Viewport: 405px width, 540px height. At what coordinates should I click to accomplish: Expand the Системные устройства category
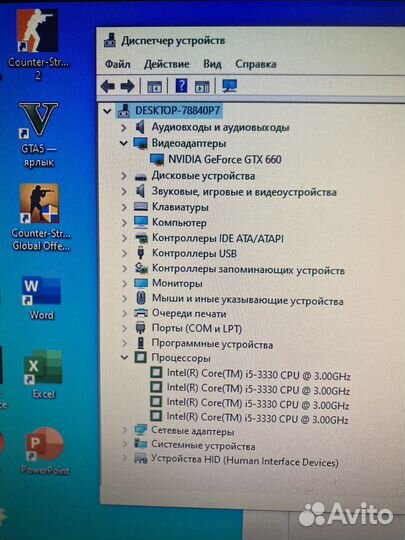[x=125, y=444]
